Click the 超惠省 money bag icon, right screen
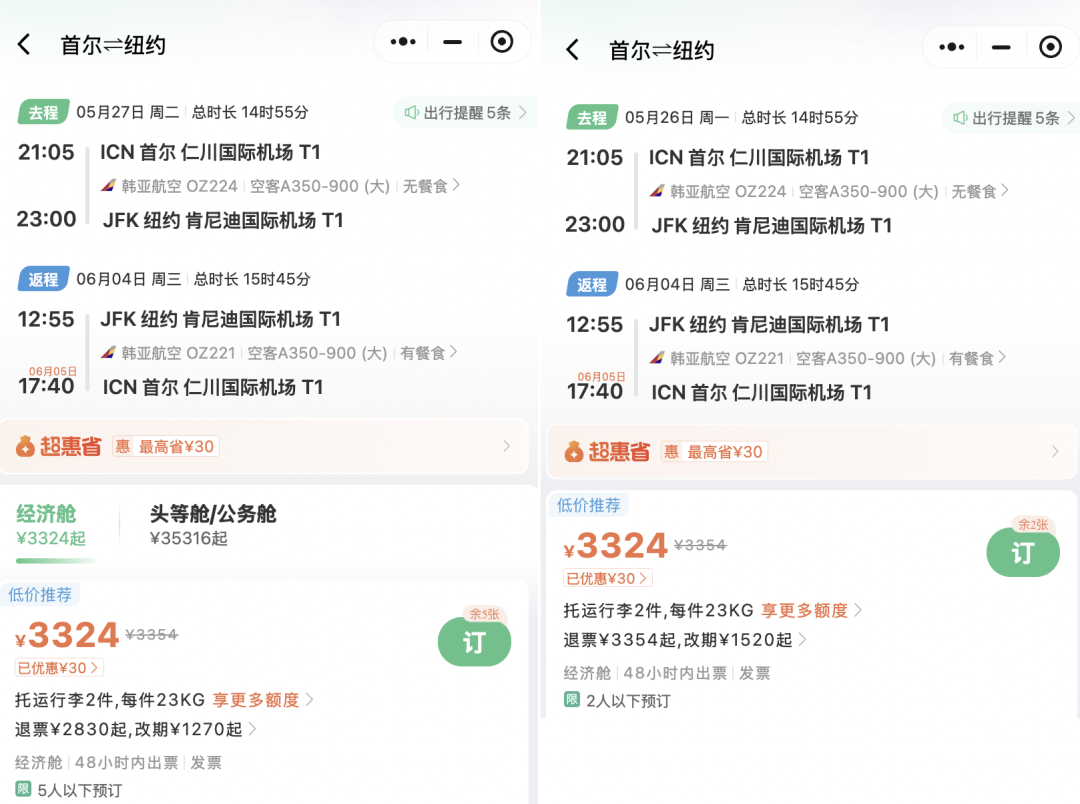1080x804 pixels. tap(574, 452)
